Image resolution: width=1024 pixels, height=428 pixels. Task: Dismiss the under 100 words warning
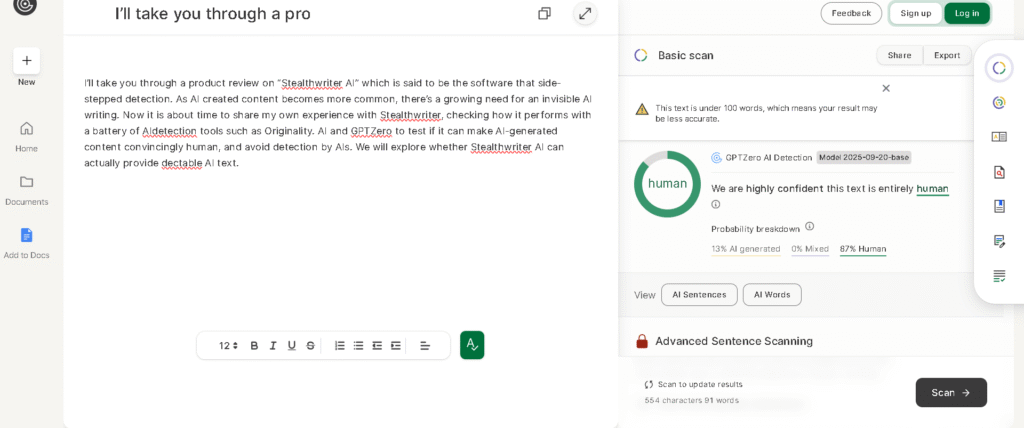[886, 88]
